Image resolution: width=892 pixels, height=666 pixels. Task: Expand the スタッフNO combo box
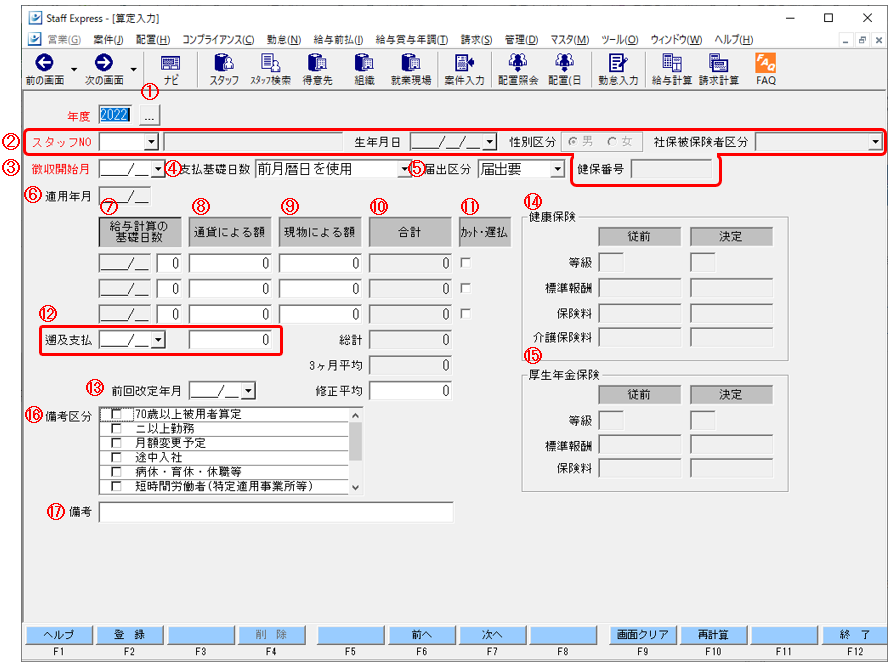pyautogui.click(x=151, y=142)
